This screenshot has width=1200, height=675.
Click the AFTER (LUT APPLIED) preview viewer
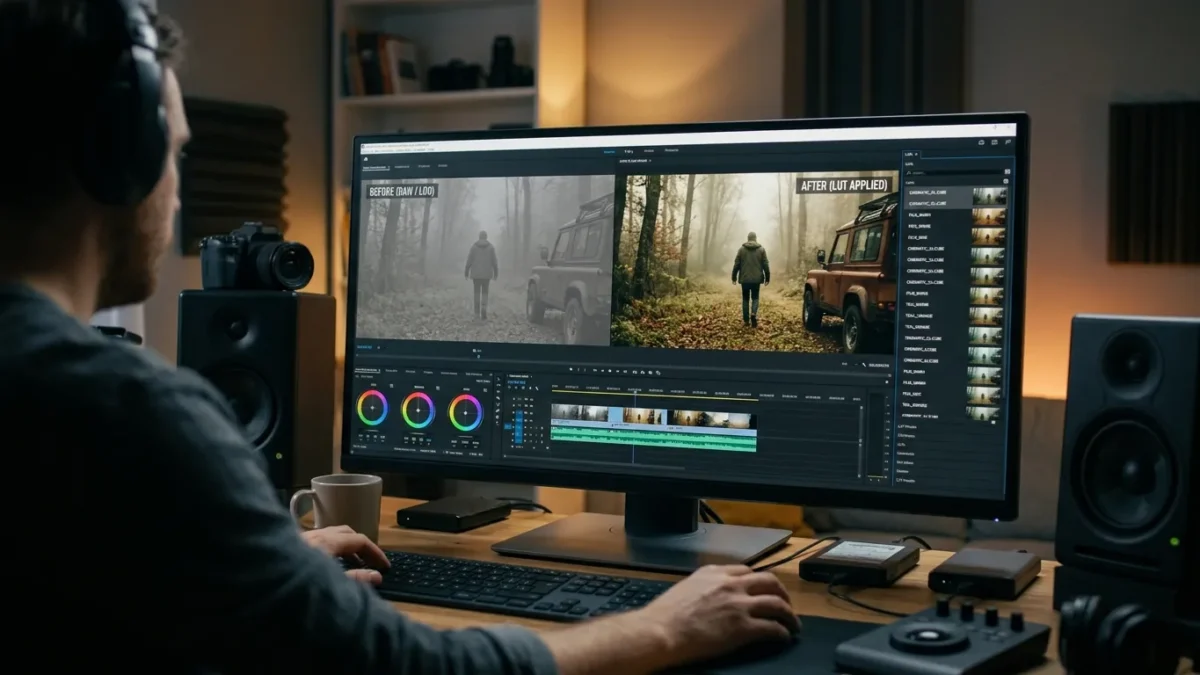(x=754, y=263)
